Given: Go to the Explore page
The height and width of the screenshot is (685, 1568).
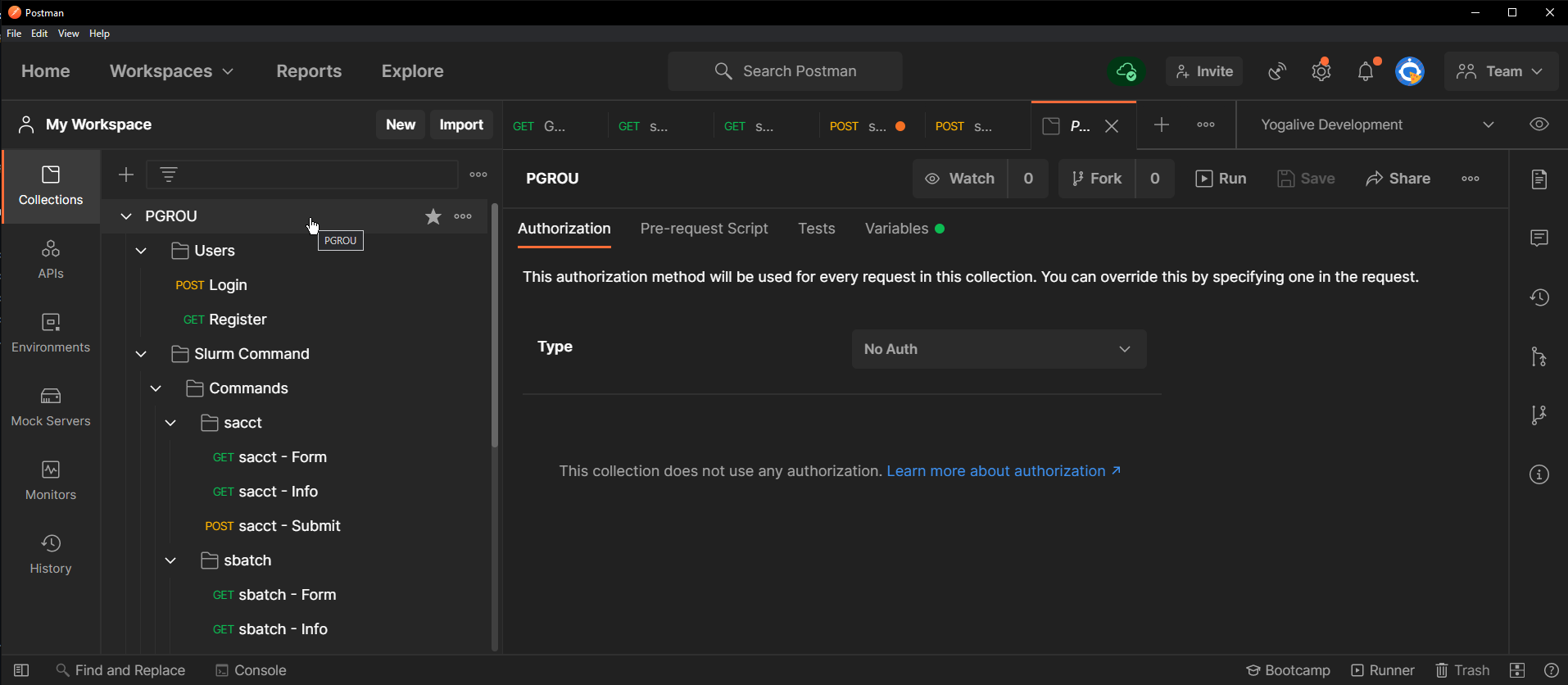Looking at the screenshot, I should pos(412,71).
